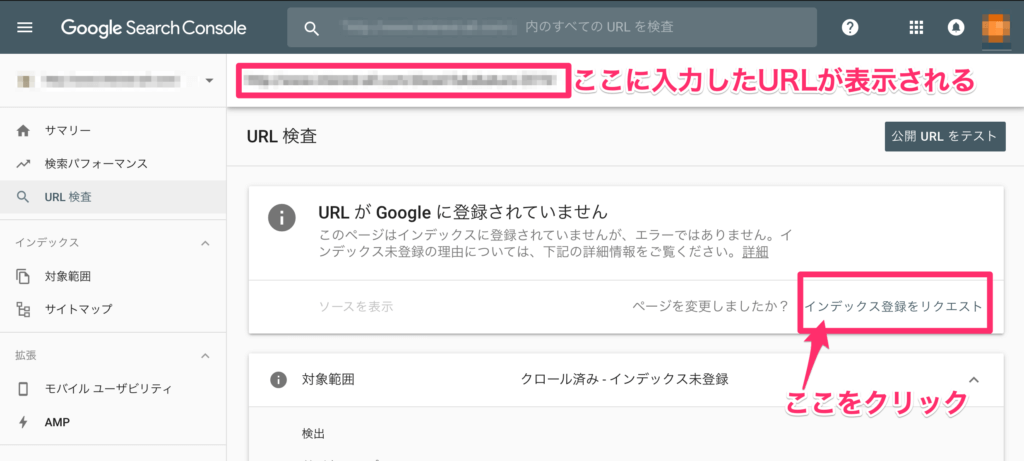Click ソースを表示
Image resolution: width=1024 pixels, height=461 pixels.
[356, 306]
